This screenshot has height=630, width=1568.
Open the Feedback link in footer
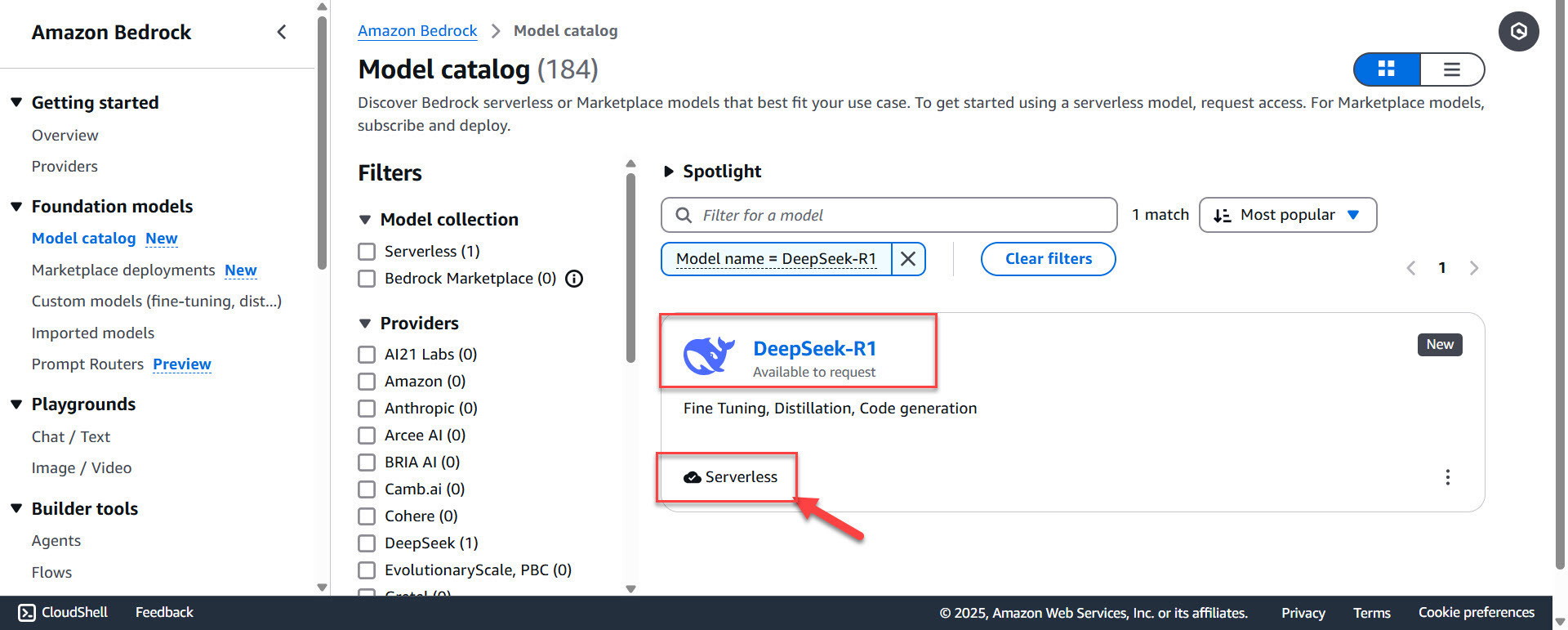click(x=164, y=612)
